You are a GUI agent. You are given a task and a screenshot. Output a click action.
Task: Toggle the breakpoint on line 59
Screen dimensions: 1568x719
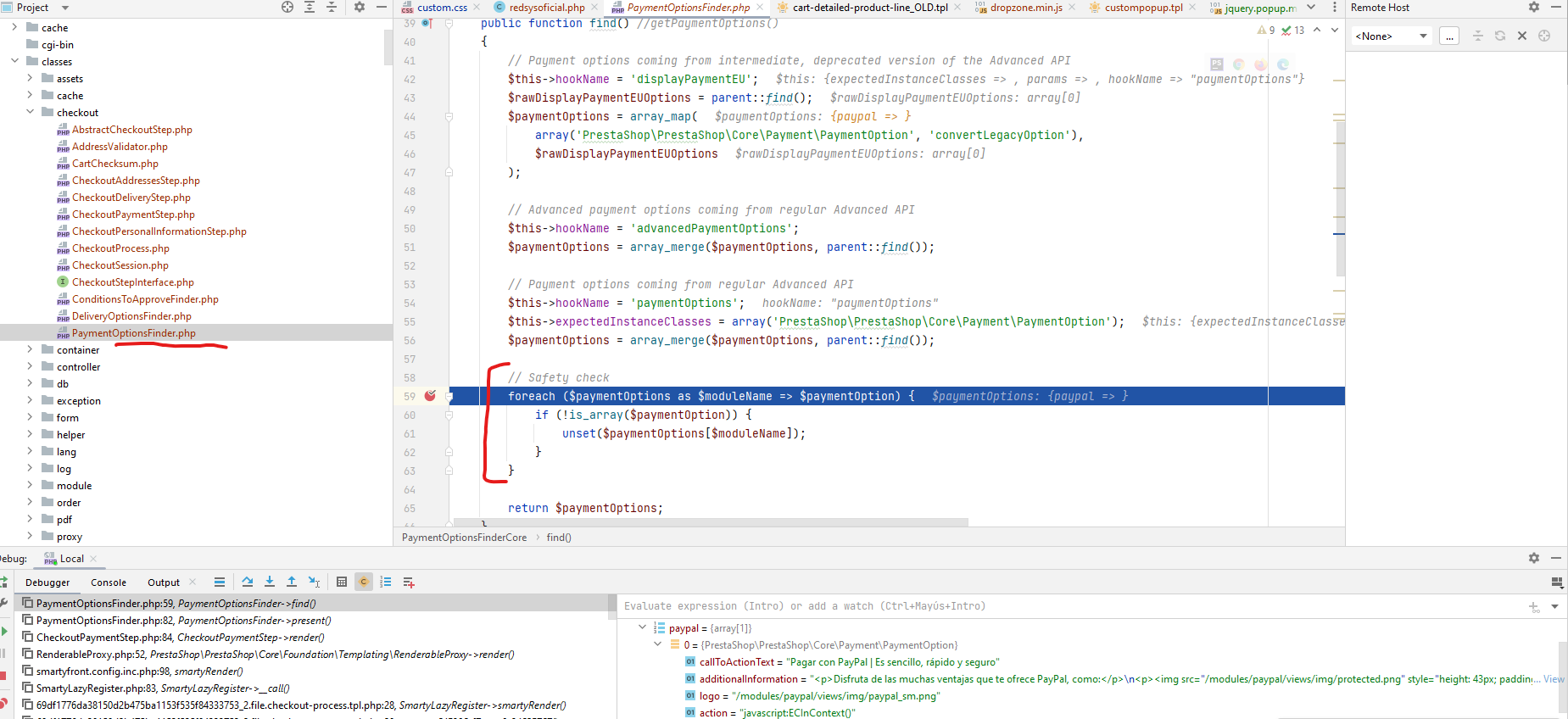point(430,396)
